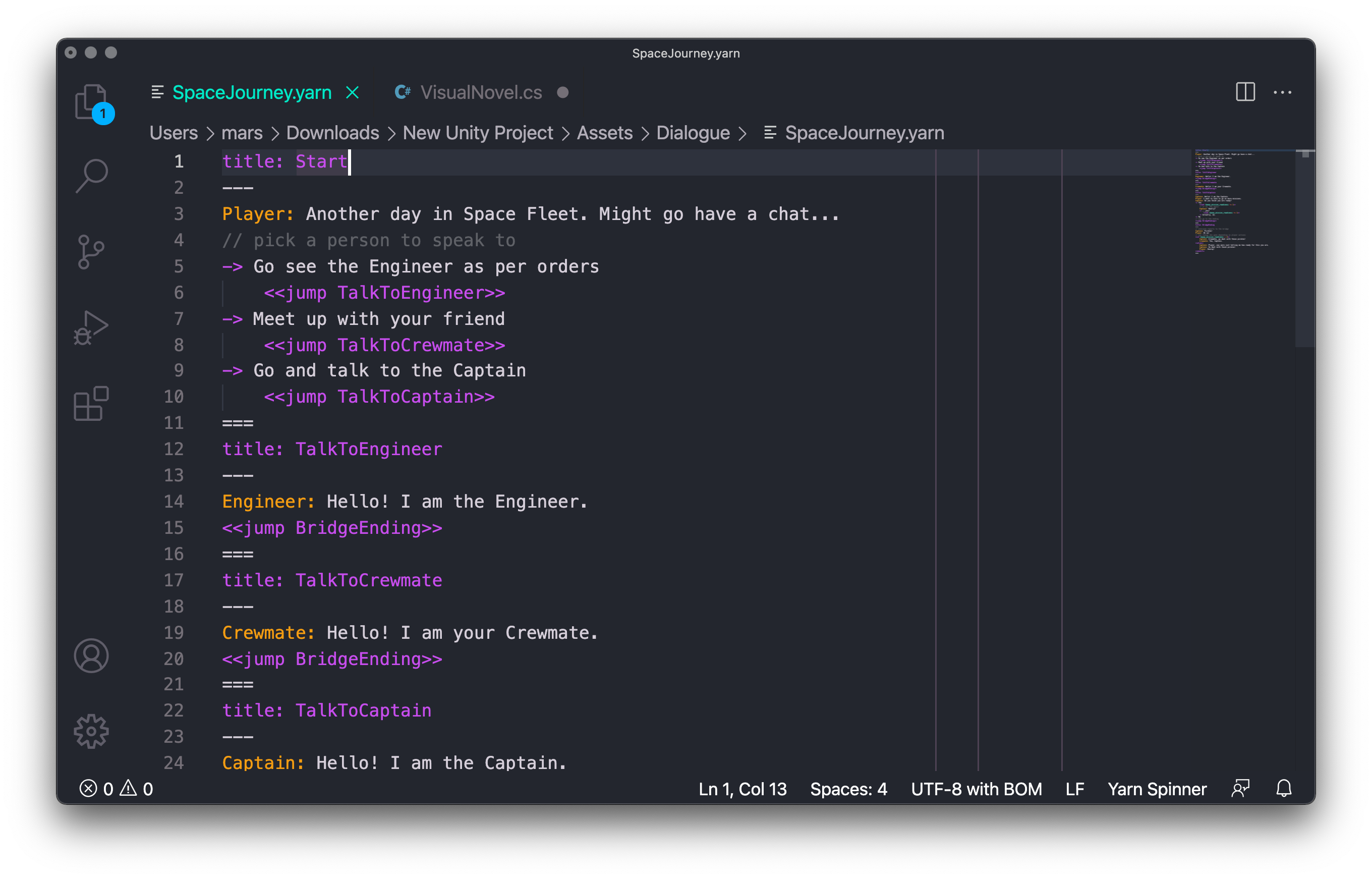Change the LF end-of-line sequence

1074,789
